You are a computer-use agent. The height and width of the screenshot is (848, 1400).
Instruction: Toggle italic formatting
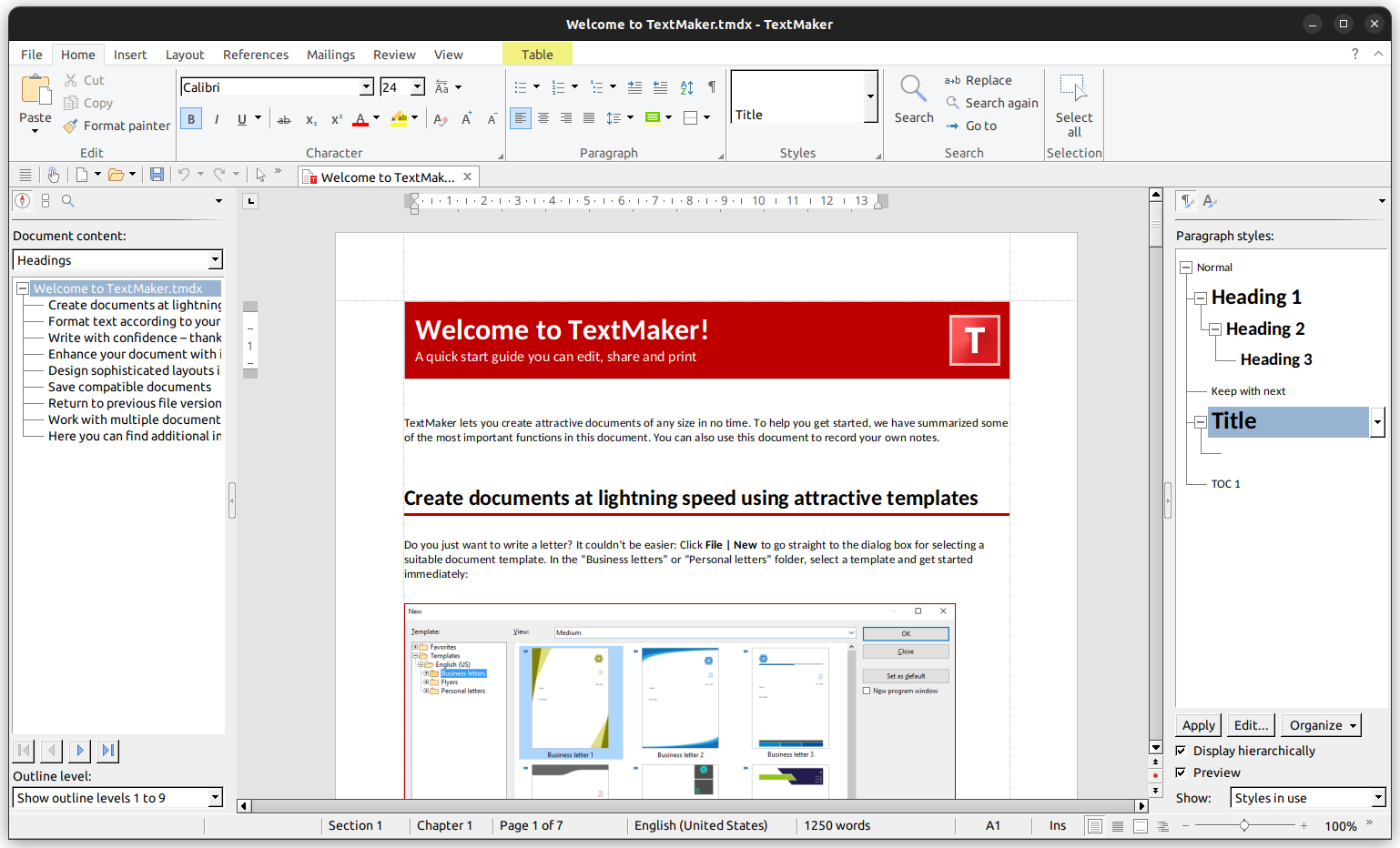tap(217, 119)
